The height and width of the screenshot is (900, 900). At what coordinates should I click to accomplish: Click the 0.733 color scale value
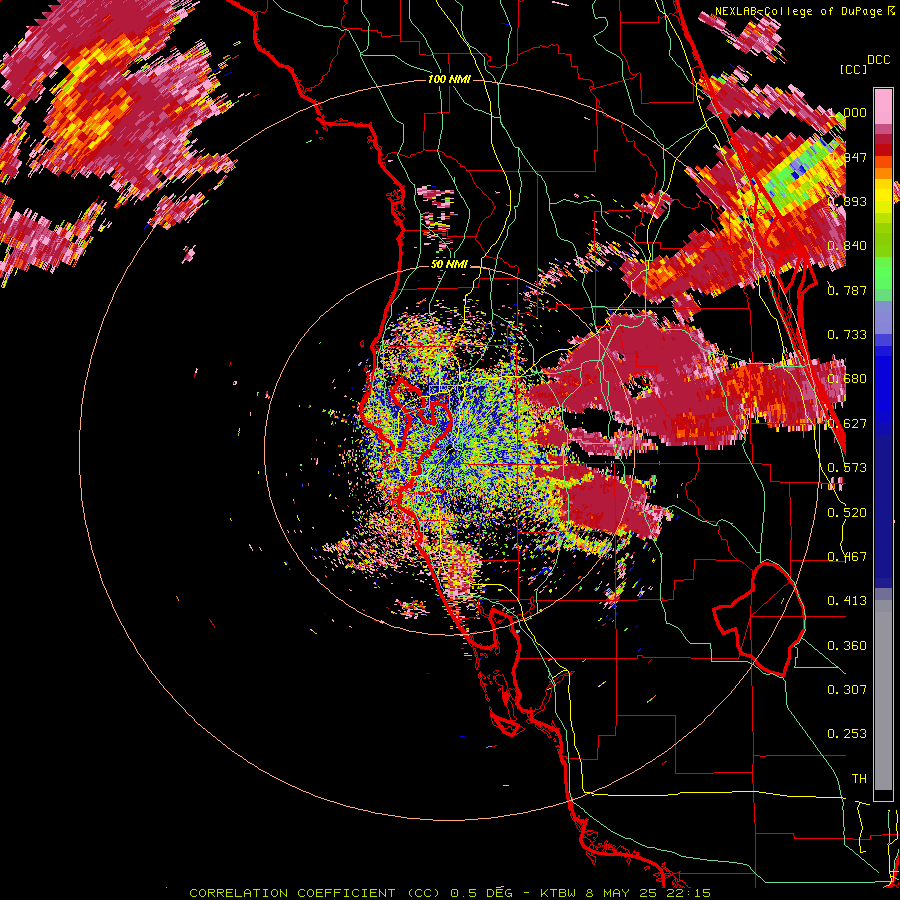[x=847, y=335]
